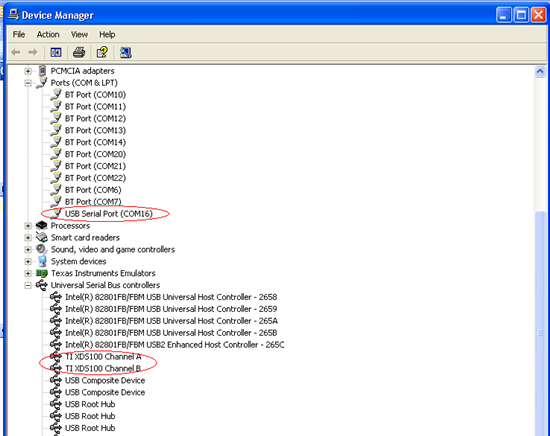Image resolution: width=550 pixels, height=436 pixels.
Task: Select Intel USB2 Enhanced Host Controller - 265C
Action: point(174,345)
